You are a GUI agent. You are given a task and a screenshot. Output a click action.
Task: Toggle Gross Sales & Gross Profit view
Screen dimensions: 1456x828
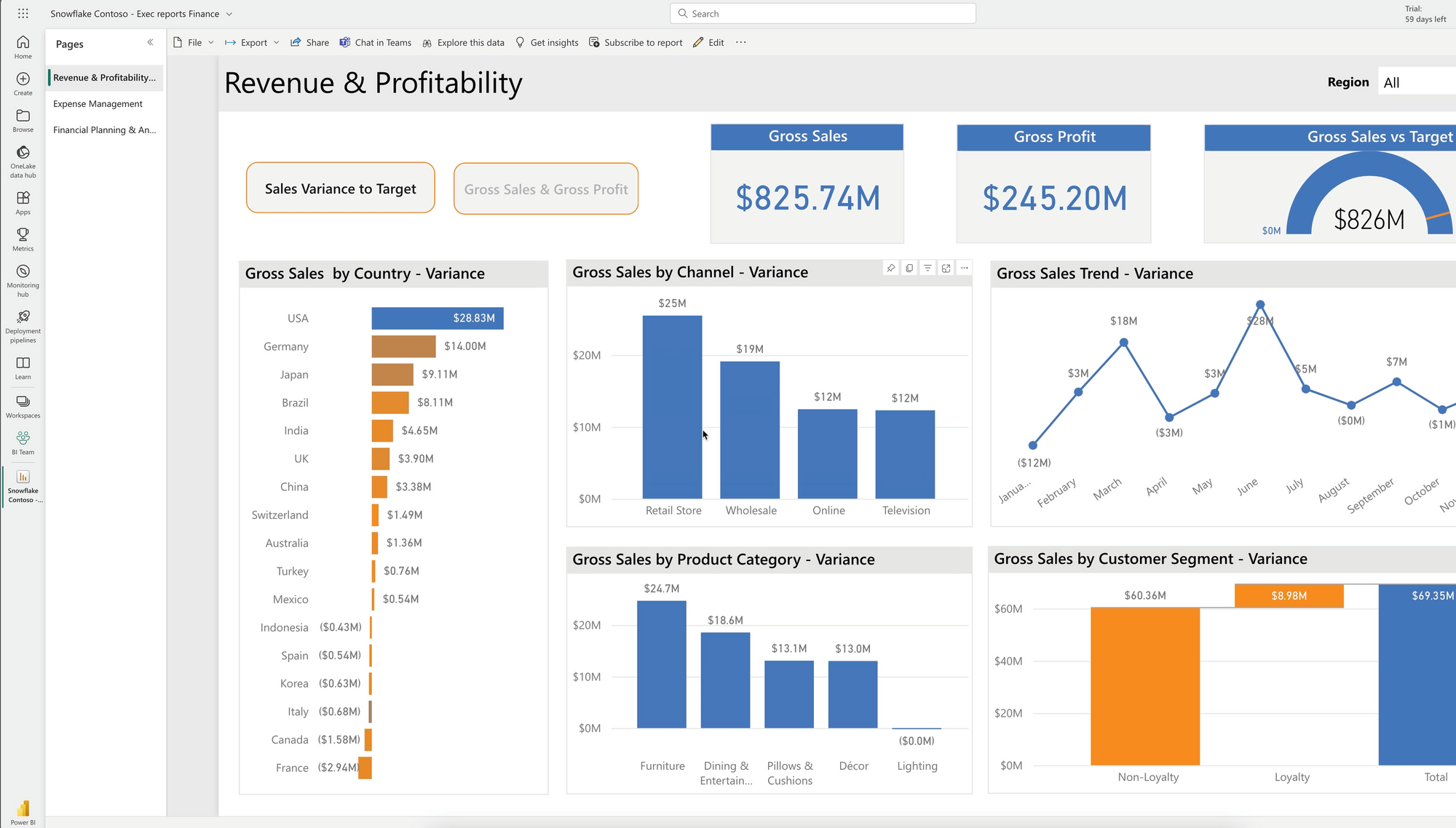point(545,189)
